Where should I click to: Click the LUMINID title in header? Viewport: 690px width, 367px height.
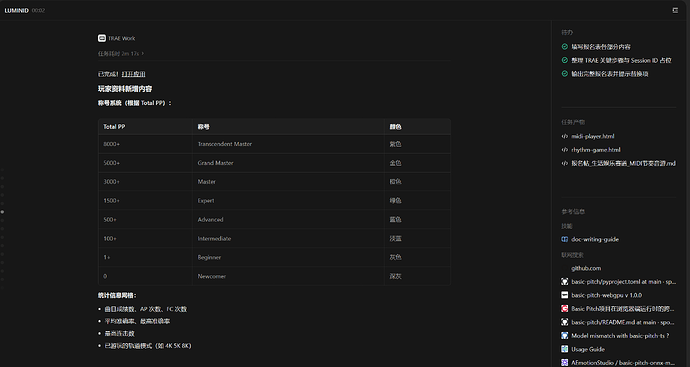[x=16, y=10]
